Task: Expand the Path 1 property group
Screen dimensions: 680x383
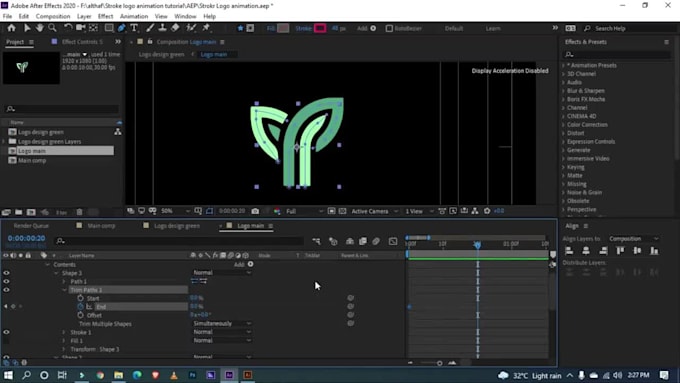Action: point(64,282)
